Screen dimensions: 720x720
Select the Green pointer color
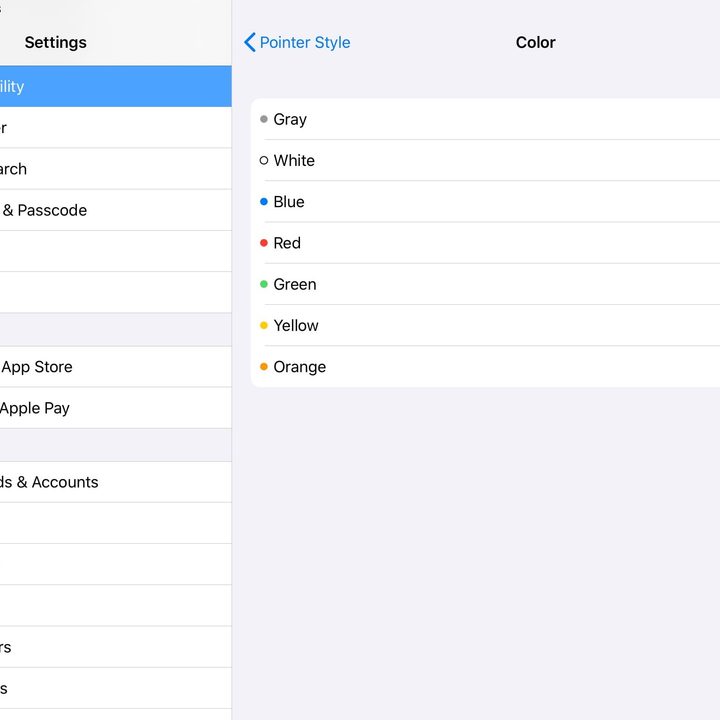[485, 284]
